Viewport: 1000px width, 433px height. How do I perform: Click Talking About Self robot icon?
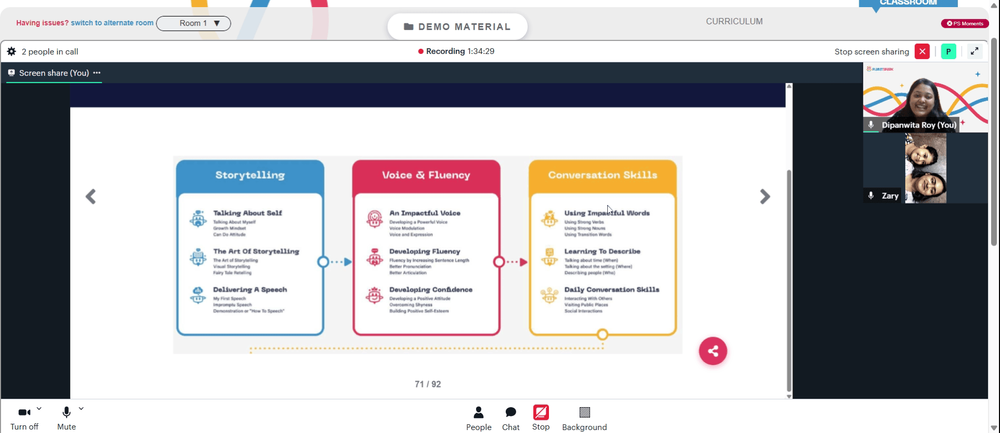[x=198, y=219]
